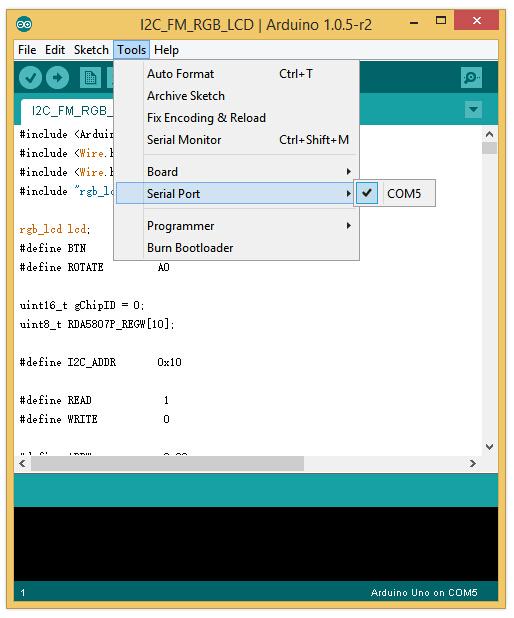This screenshot has width=514, height=618.
Task: Click the '#define ROTATE' code line
Action: (95, 267)
